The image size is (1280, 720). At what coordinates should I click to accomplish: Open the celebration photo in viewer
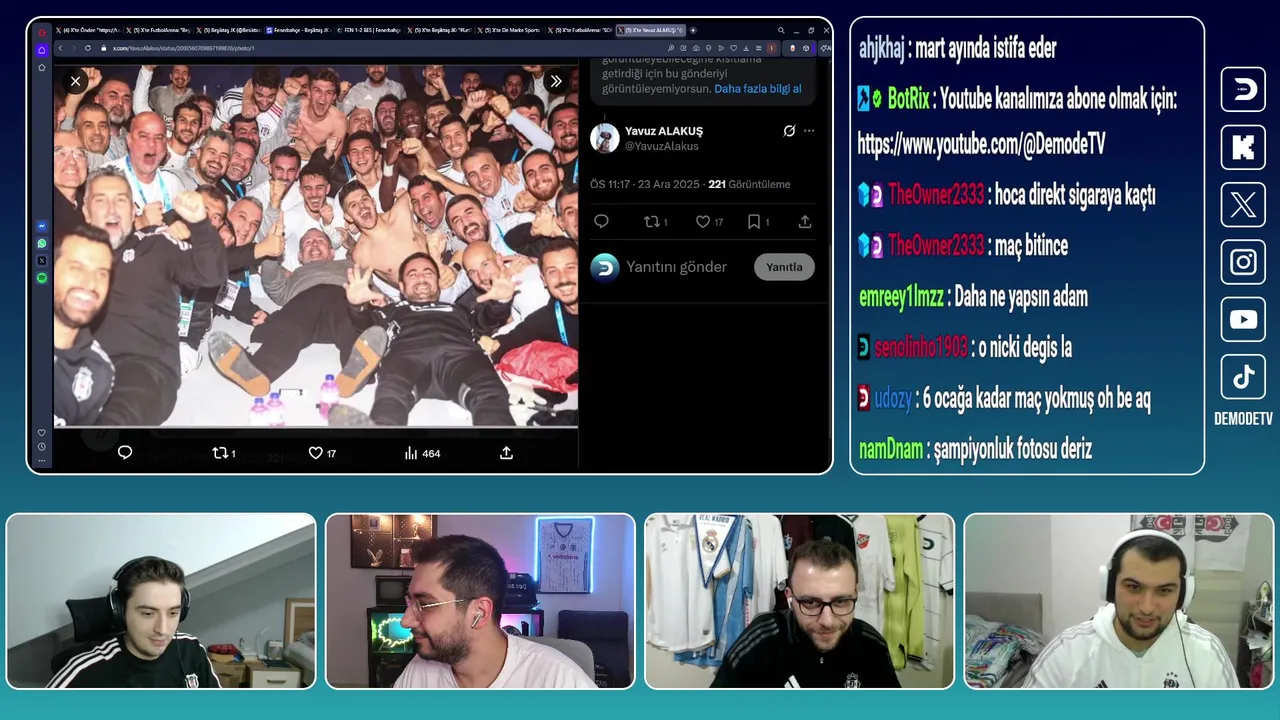(315, 246)
